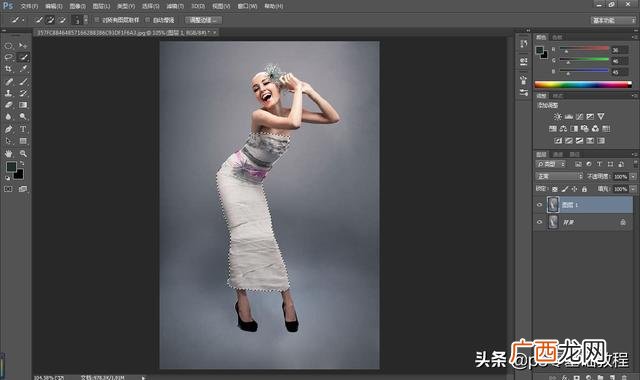Swap foreground and background colors
The width and height of the screenshot is (640, 380).
(x=22, y=163)
